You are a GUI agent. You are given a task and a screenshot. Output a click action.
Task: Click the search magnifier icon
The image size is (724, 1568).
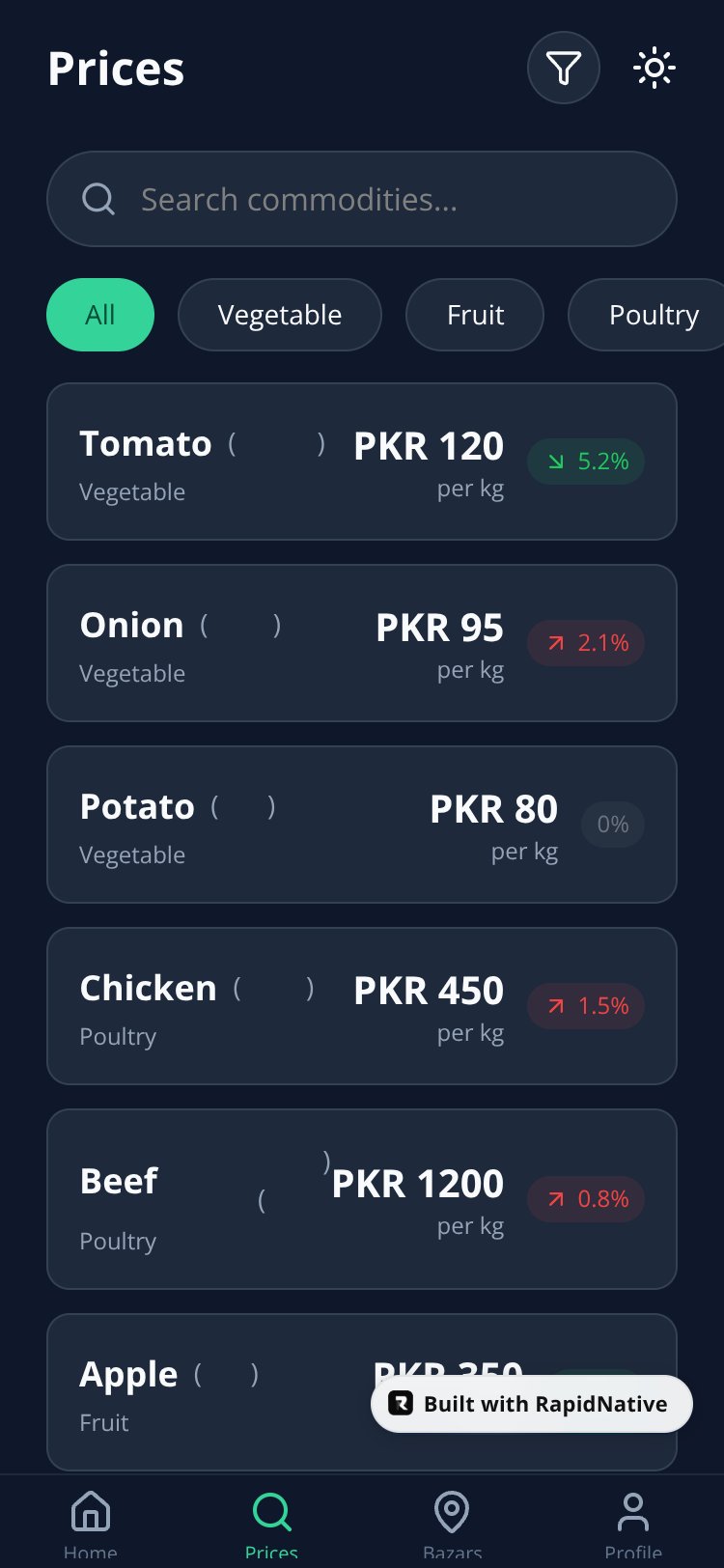[98, 199]
